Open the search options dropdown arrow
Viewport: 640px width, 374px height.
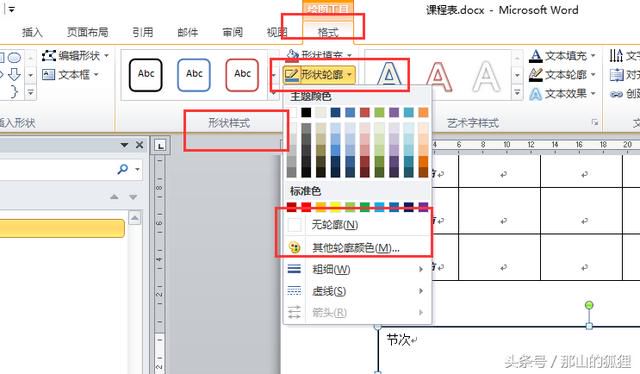tap(138, 169)
